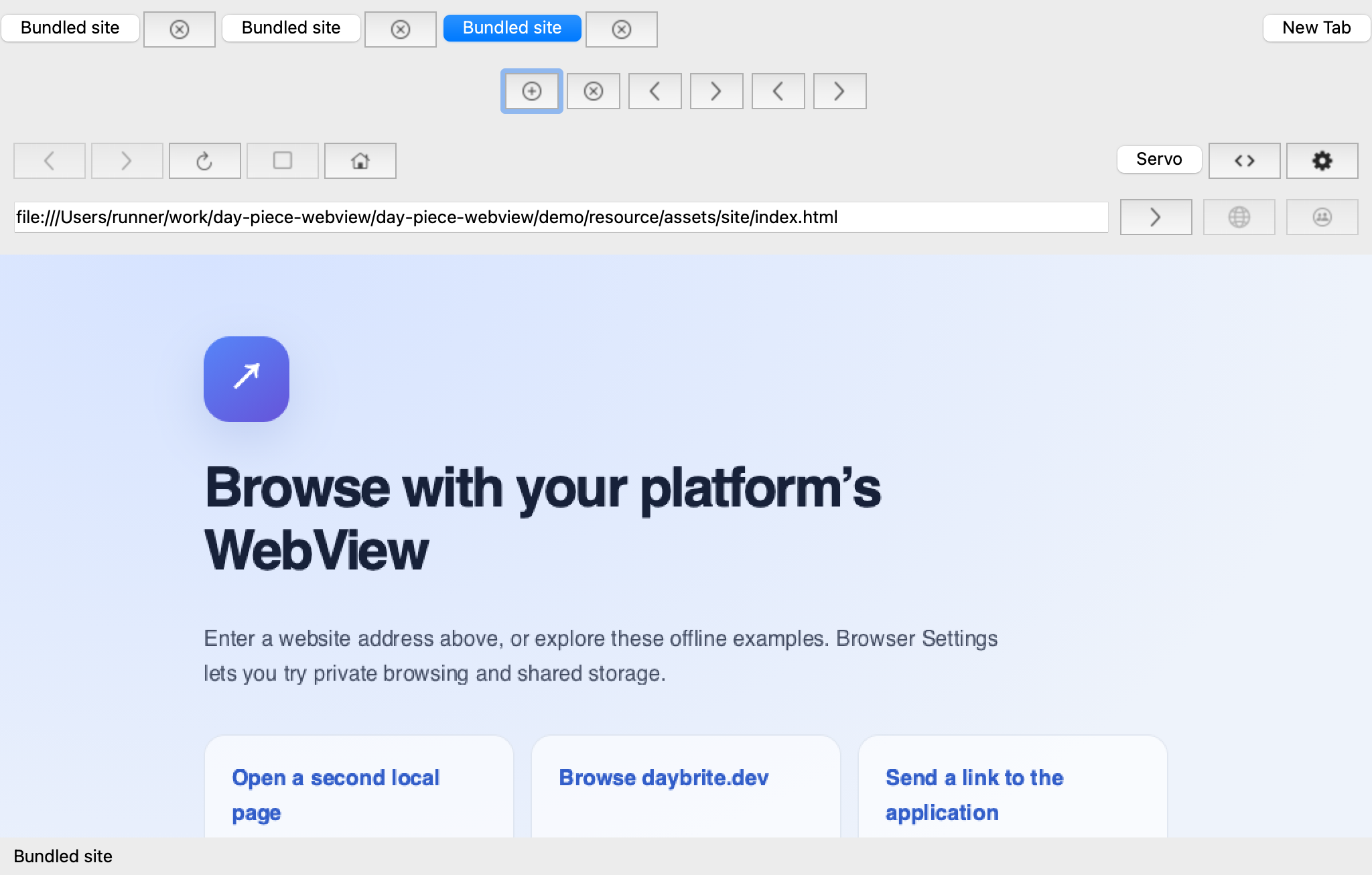
Task: Click the Servo engine button
Action: [1160, 159]
